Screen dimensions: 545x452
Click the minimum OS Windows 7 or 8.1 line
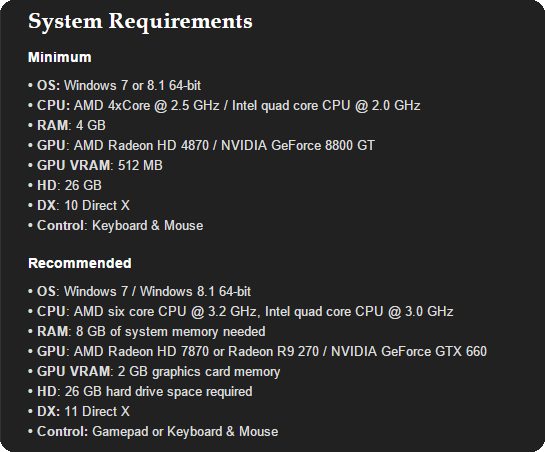coord(114,86)
